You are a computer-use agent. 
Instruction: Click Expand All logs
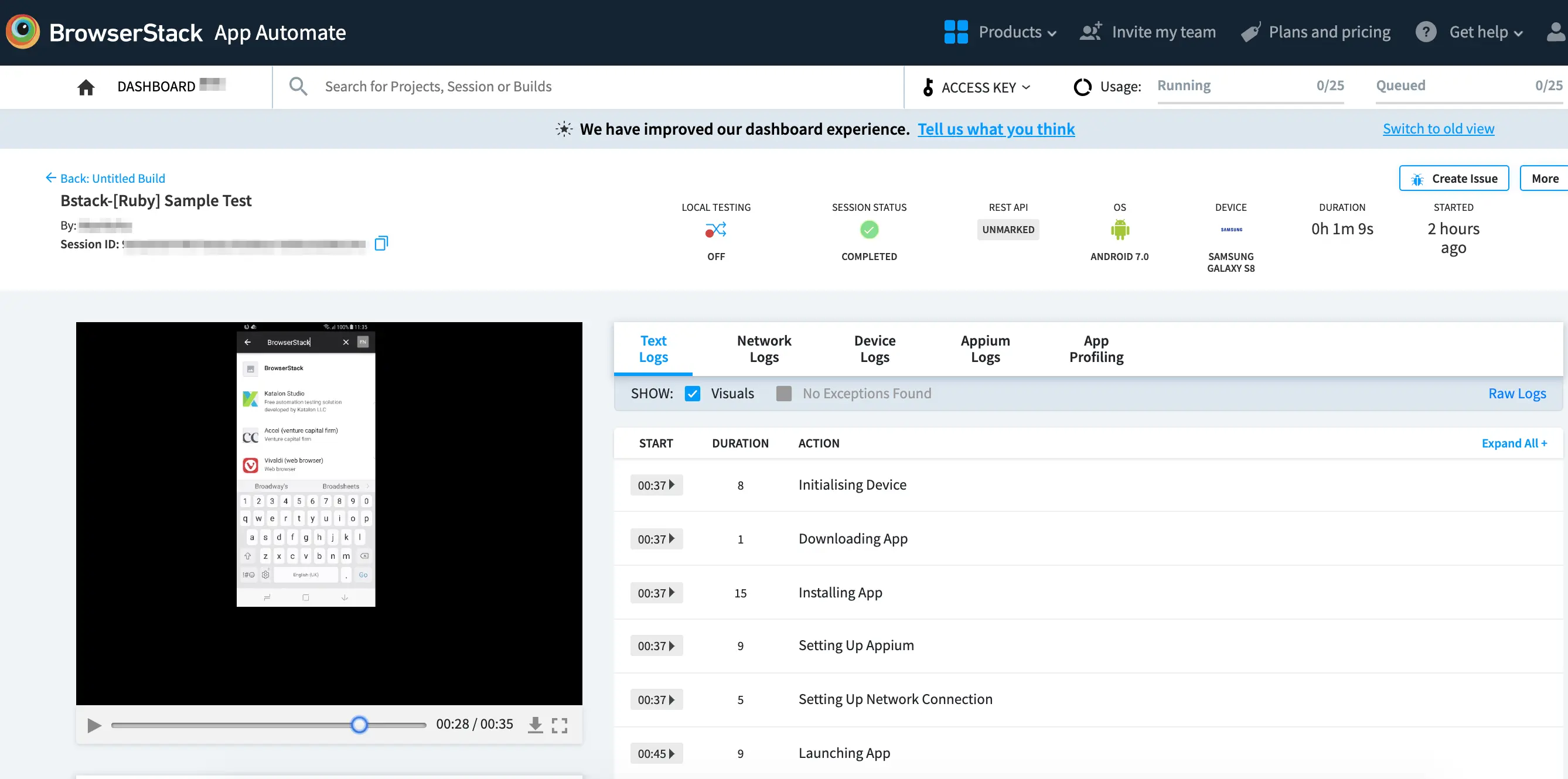1514,443
